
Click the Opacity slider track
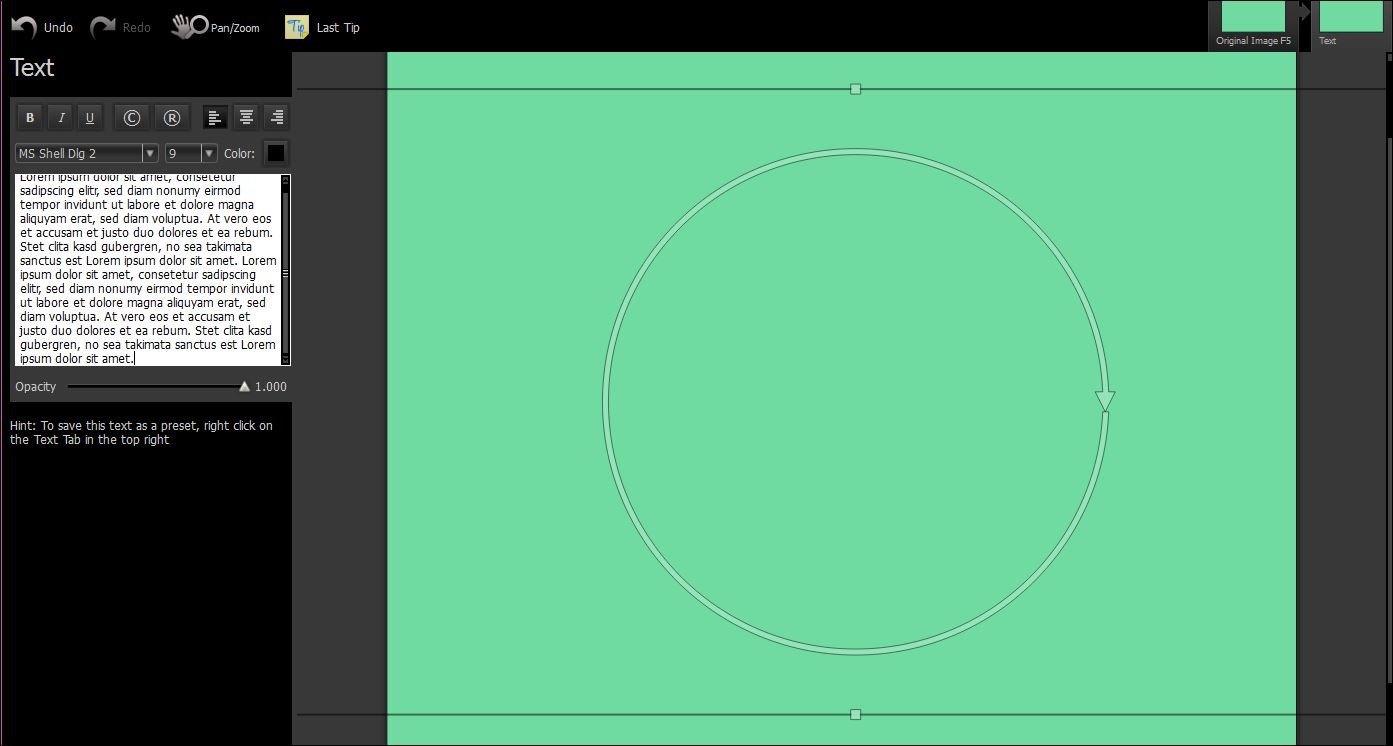click(x=158, y=386)
